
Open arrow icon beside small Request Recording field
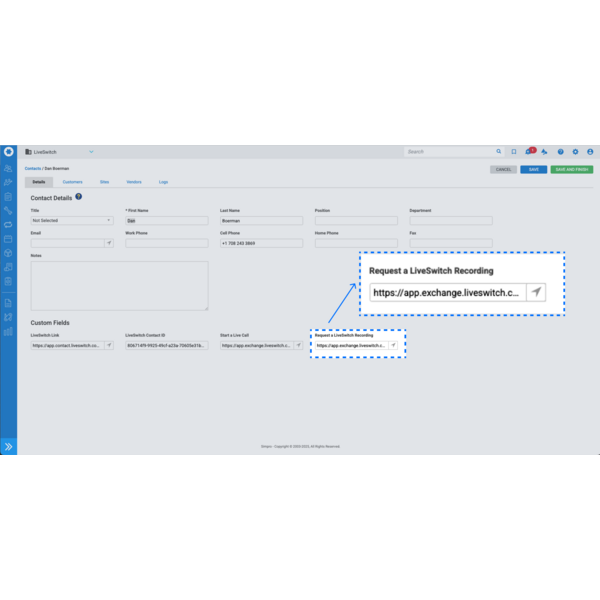tap(393, 345)
